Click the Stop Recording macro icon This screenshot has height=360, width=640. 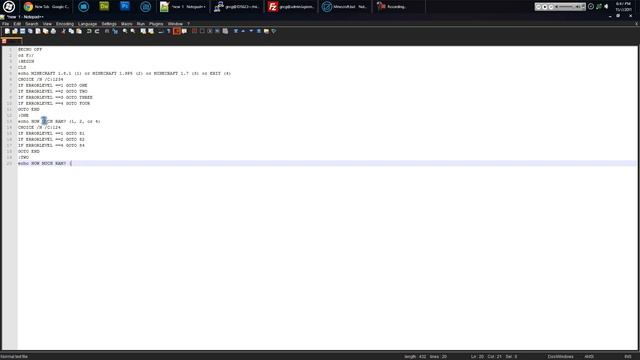pyautogui.click(x=202, y=31)
